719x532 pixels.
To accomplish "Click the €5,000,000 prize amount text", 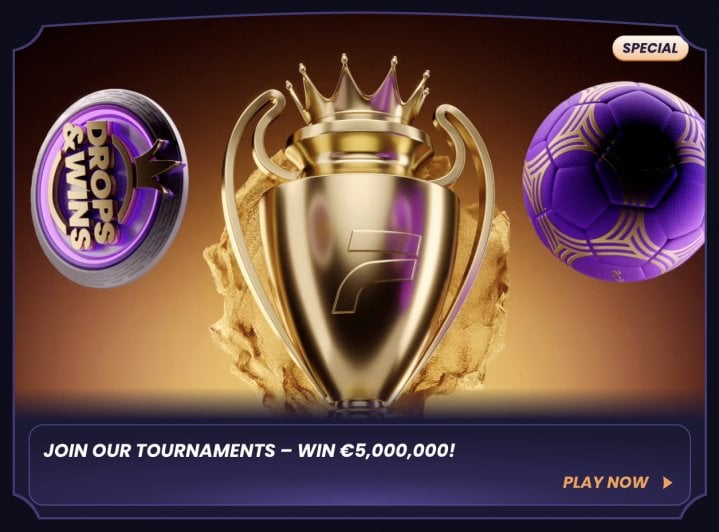I will [397, 450].
